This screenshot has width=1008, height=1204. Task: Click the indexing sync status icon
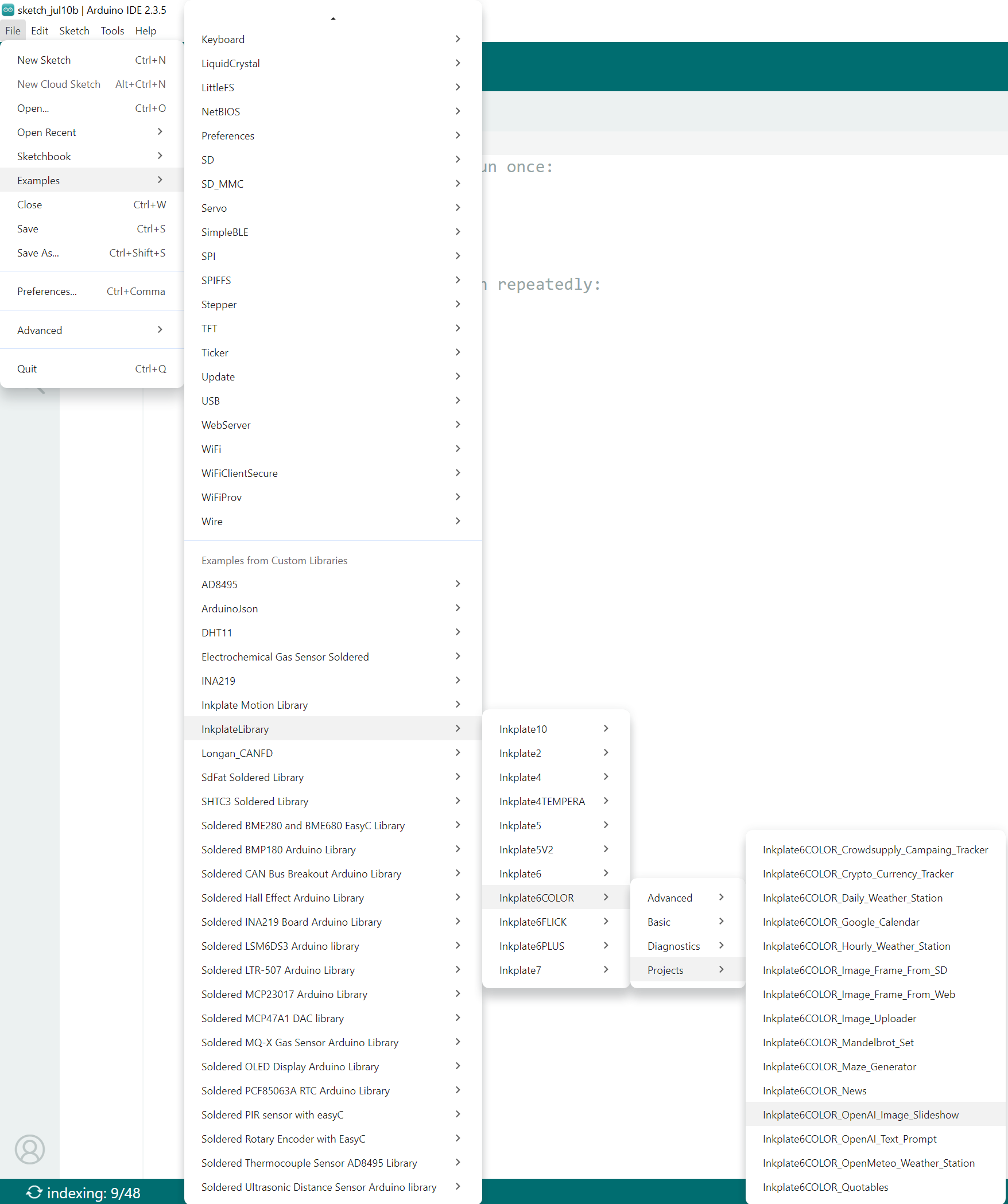coord(34,1193)
